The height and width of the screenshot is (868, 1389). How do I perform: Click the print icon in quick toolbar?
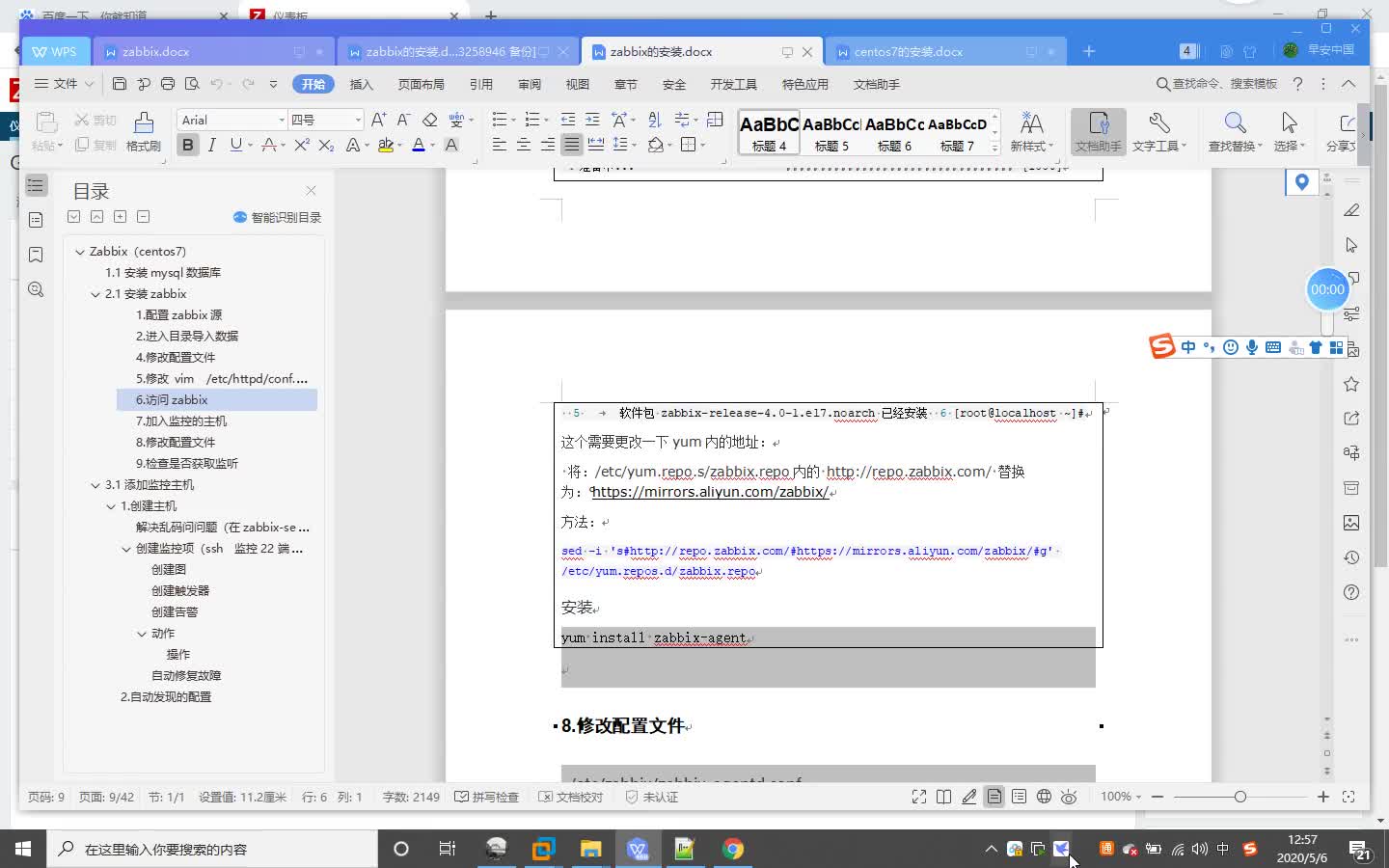click(168, 84)
